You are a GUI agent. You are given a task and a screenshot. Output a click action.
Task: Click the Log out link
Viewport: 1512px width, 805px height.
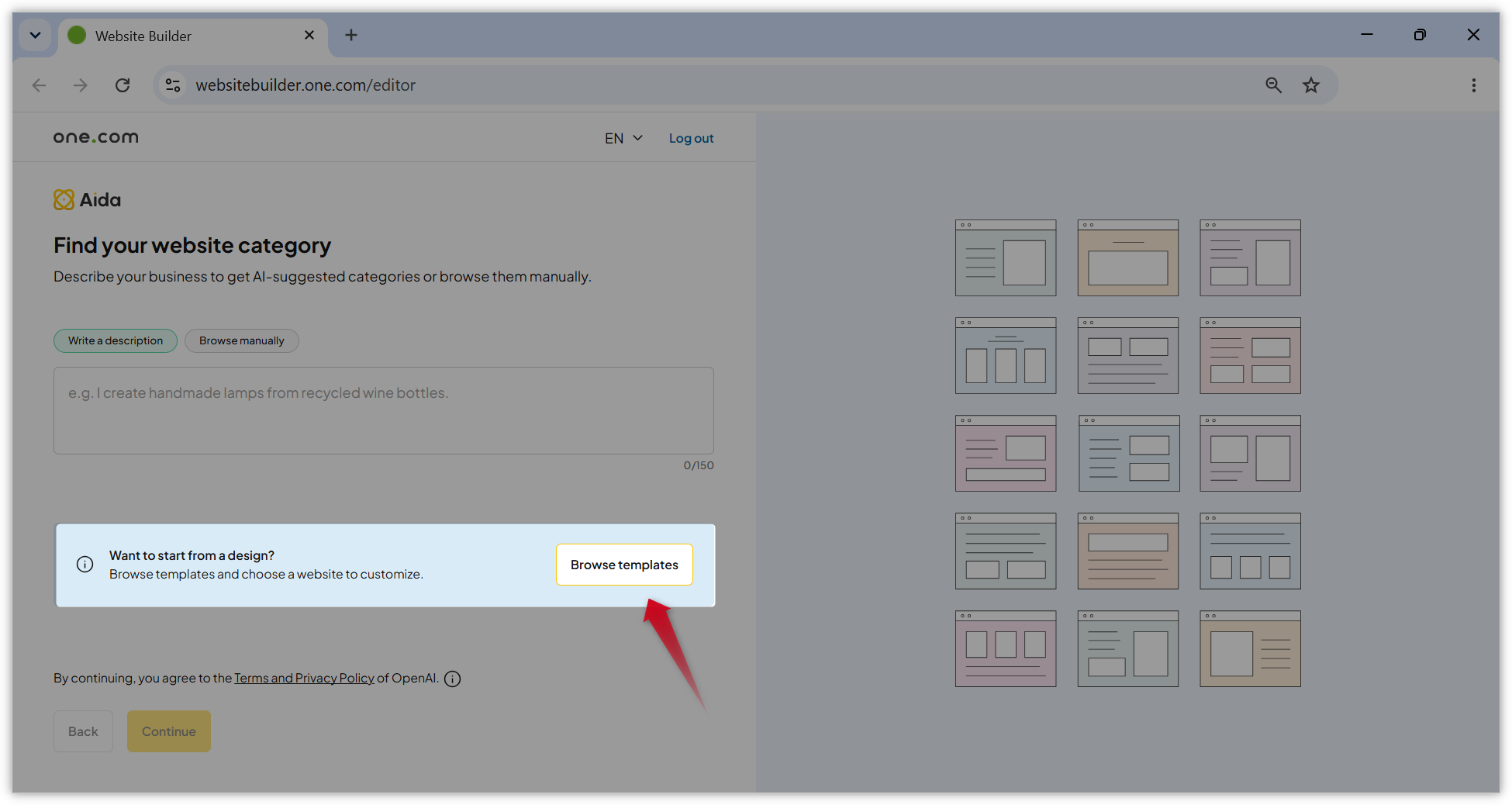click(x=692, y=138)
